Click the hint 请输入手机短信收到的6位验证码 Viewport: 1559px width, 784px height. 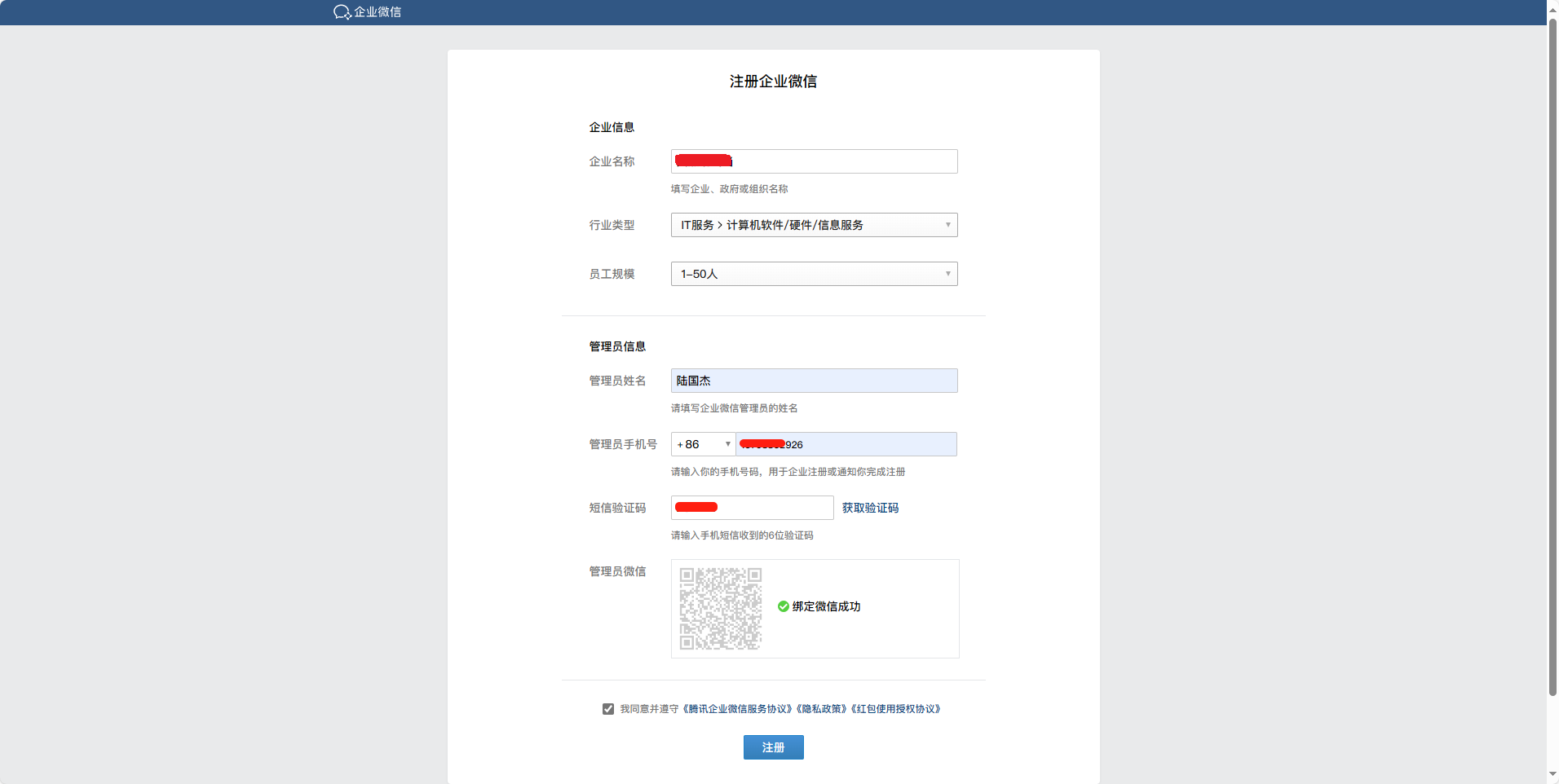click(742, 535)
